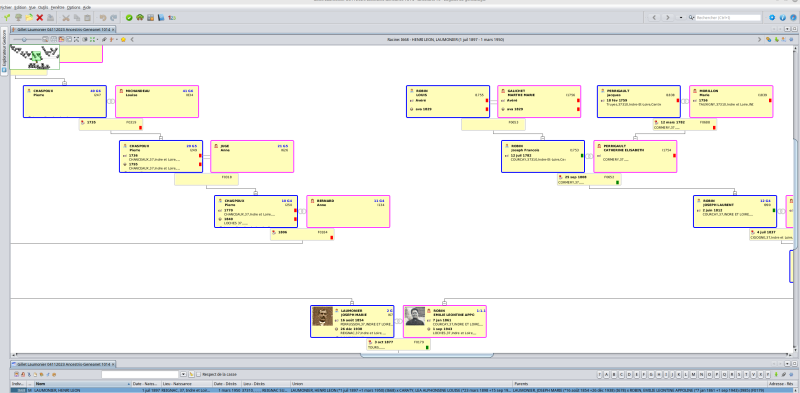Select the Laumonier Joseph Marie person box
Screen dimensions: 800x393
coord(352,322)
